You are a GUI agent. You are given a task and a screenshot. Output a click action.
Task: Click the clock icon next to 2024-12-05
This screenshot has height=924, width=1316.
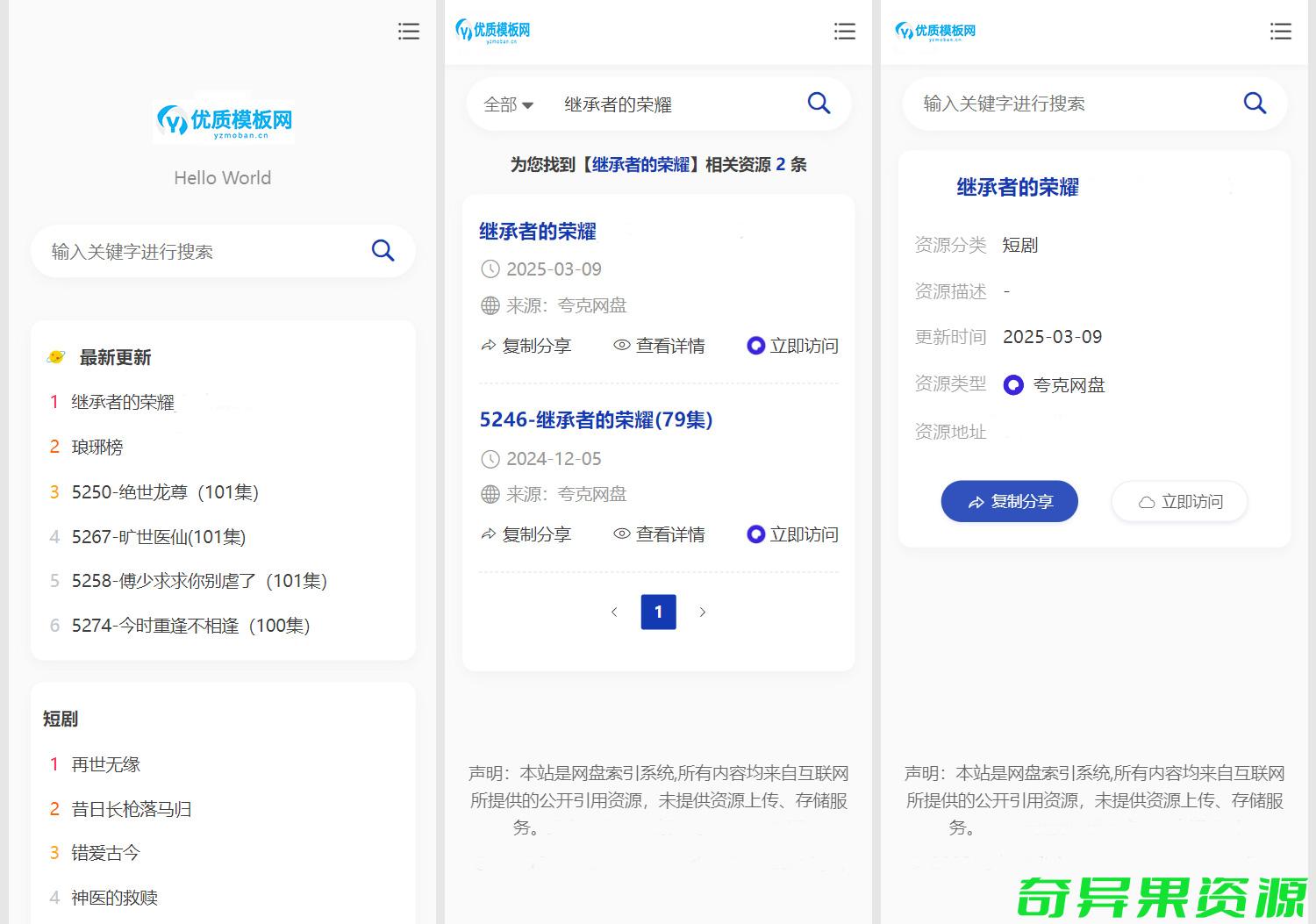pyautogui.click(x=490, y=458)
